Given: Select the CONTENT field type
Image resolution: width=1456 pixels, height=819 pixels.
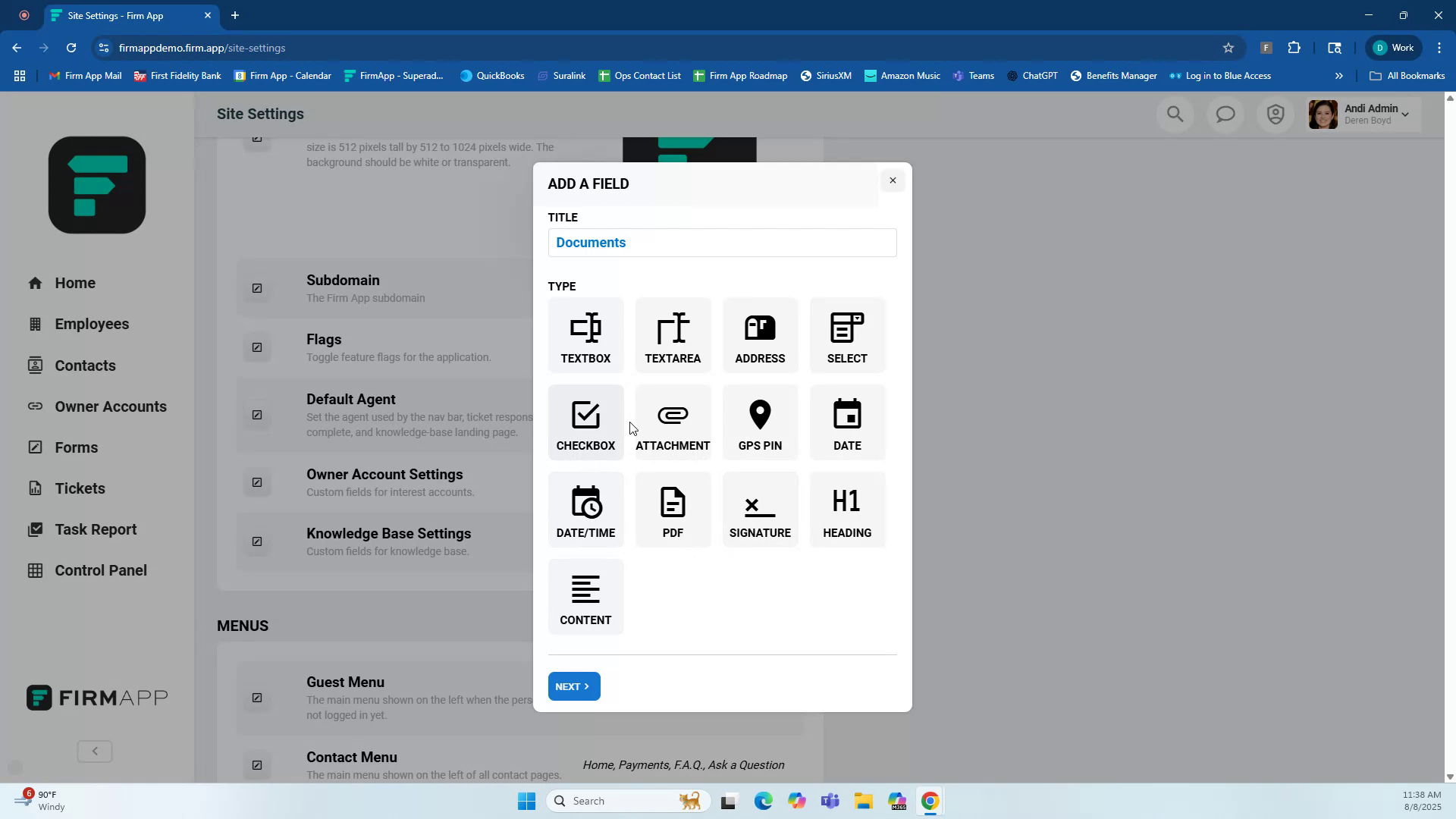Looking at the screenshot, I should (x=585, y=596).
